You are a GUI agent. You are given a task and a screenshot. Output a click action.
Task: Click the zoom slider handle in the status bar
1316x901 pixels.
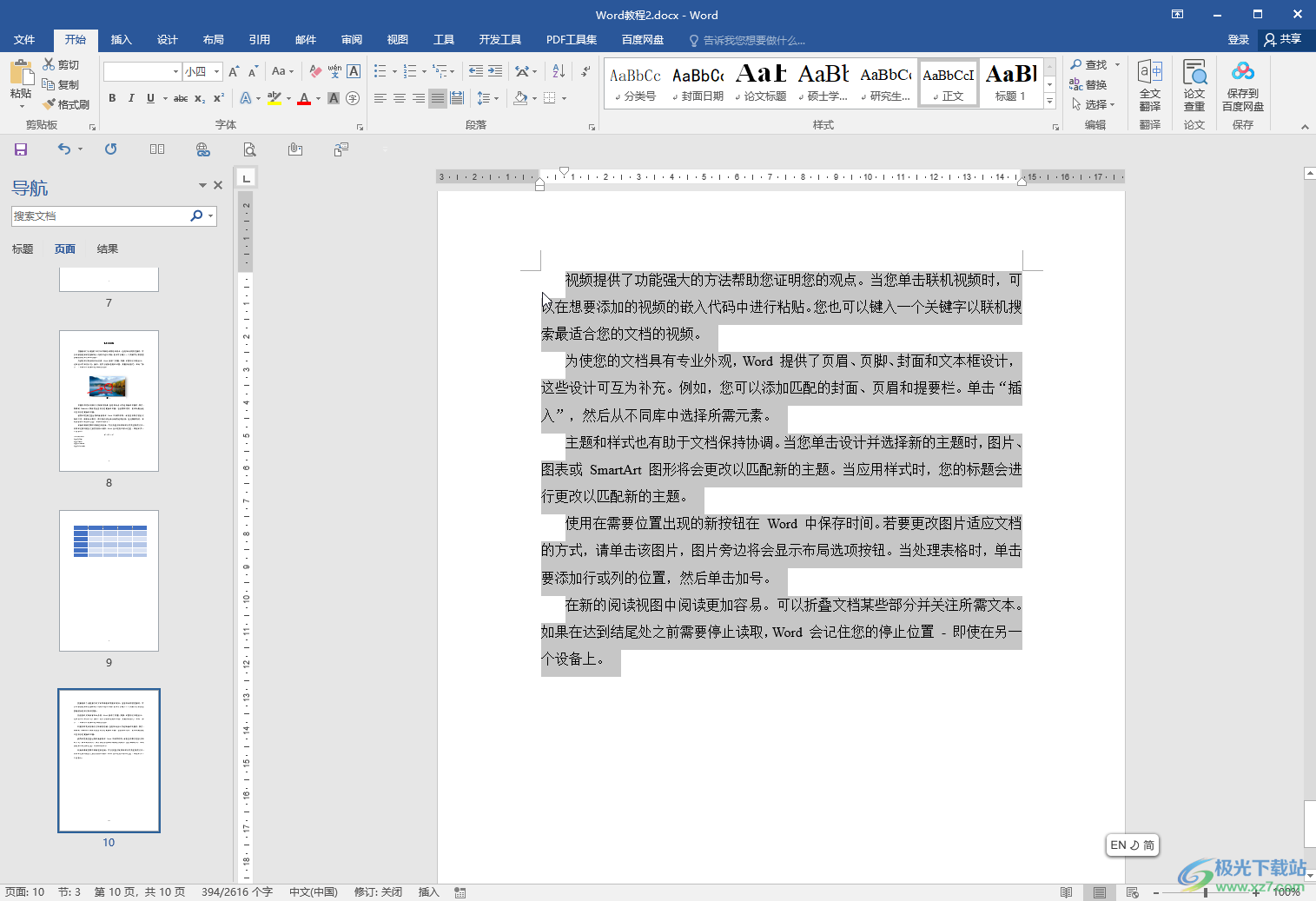click(x=1206, y=892)
